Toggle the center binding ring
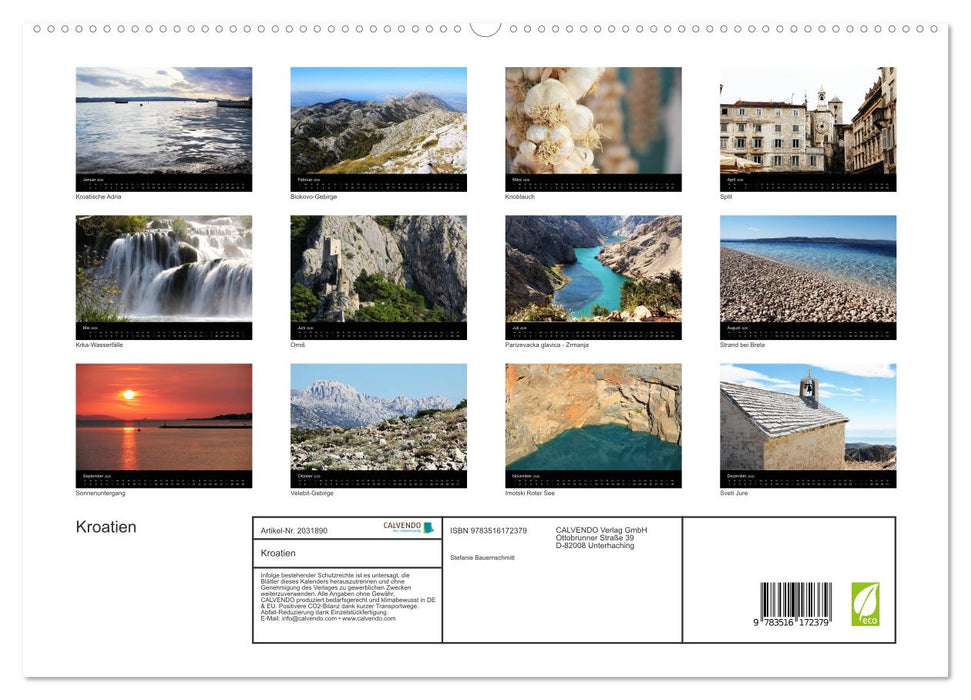The image size is (971, 700). (485, 29)
